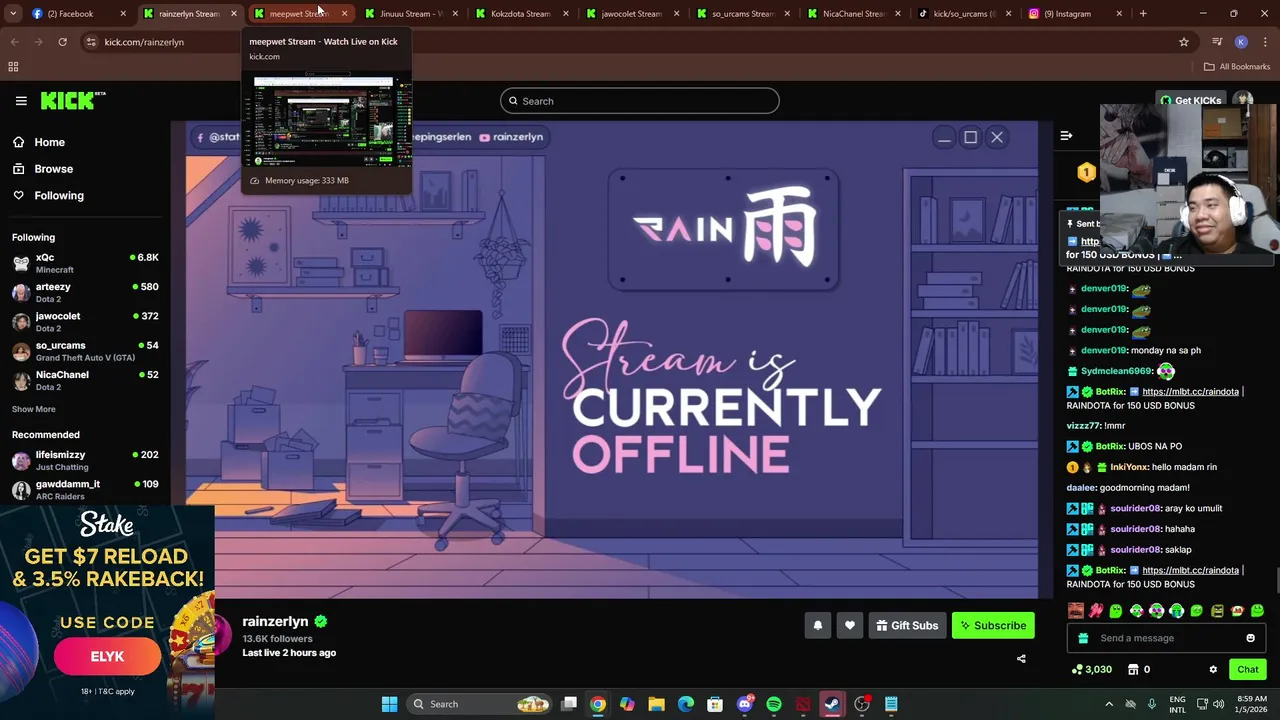Open OBS Studio from taskbar

862,704
